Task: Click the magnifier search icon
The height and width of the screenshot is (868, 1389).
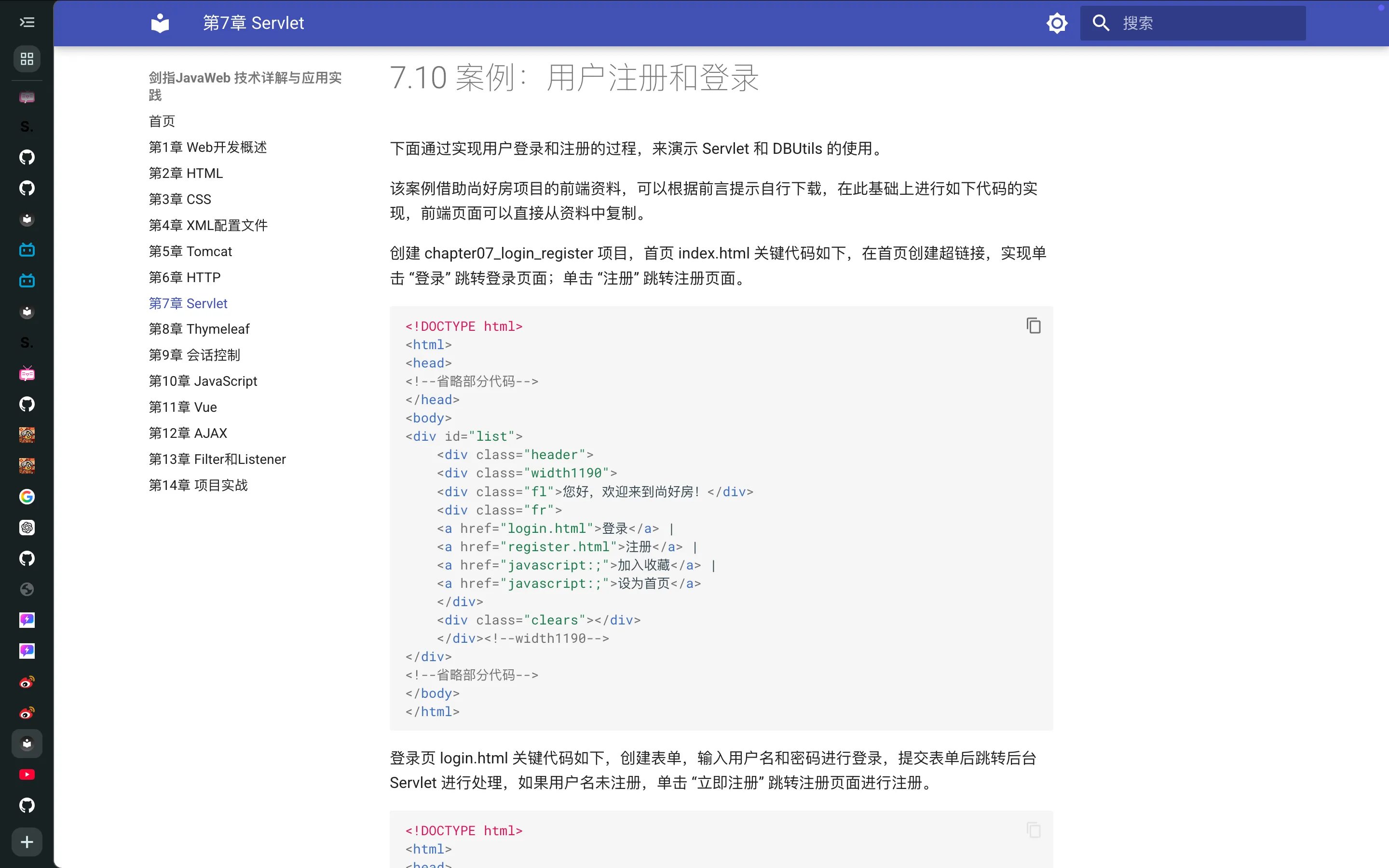Action: click(x=1100, y=23)
